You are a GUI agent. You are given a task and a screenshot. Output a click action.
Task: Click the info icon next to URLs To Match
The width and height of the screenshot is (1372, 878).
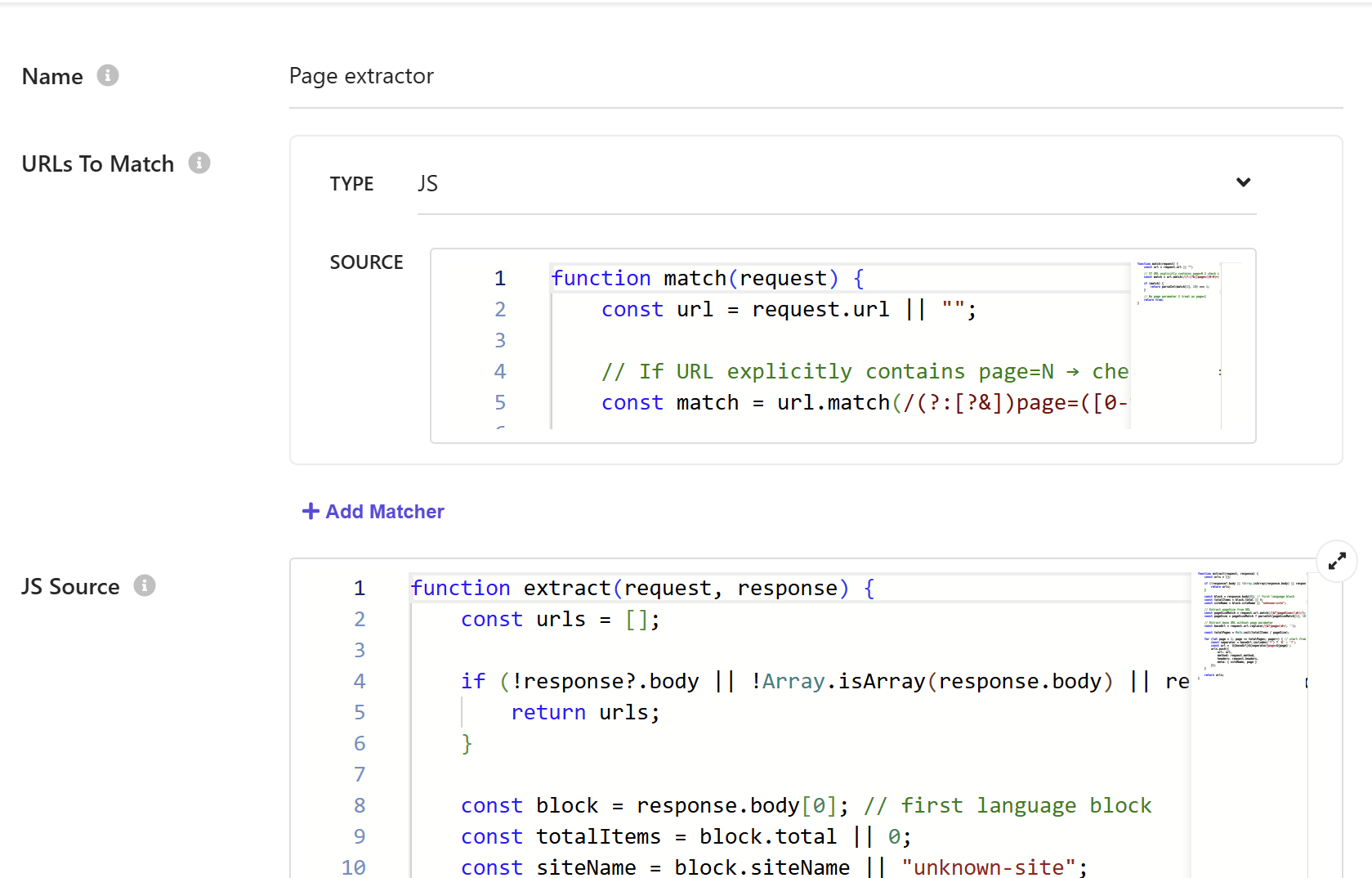(x=199, y=163)
